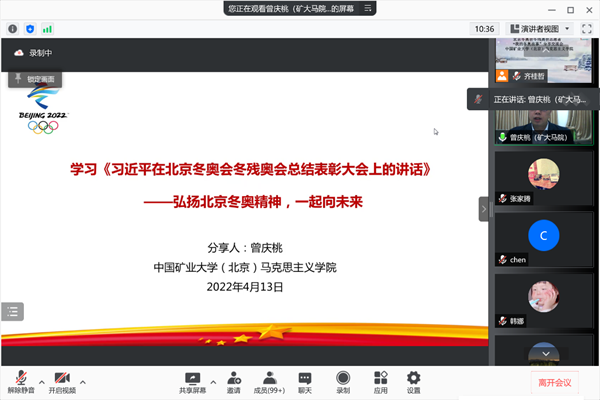This screenshot has width=600, height=400.
Task: Turn on video (开启视频)
Action: [62, 380]
